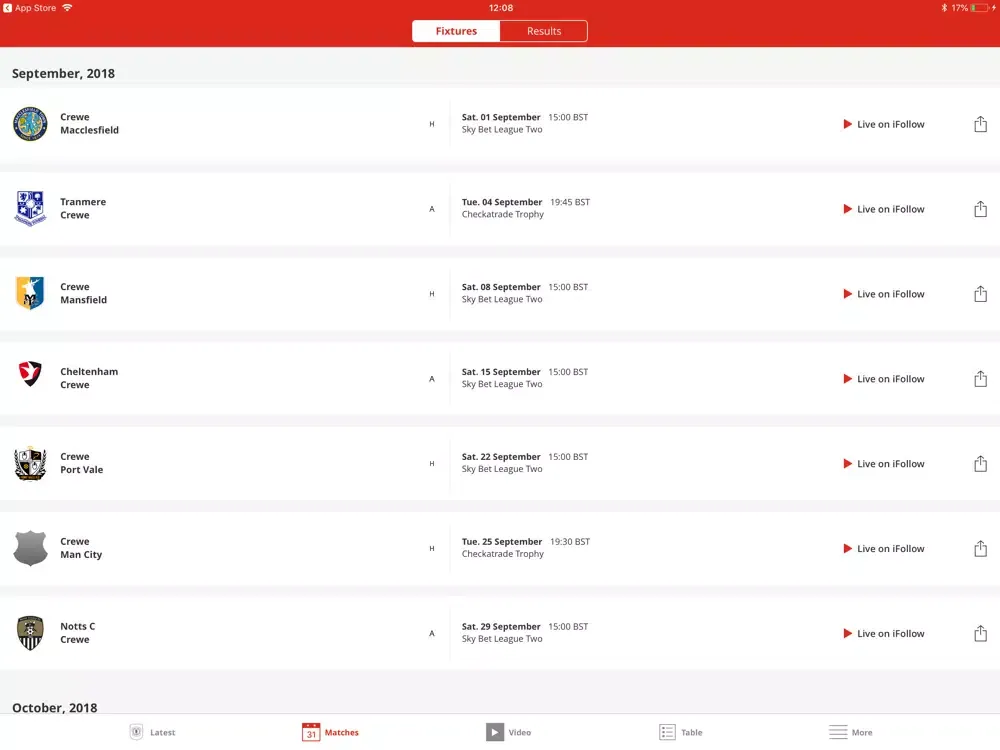The height and width of the screenshot is (750, 1000).
Task: Select the 'Sat. 29 September' date text
Action: (x=501, y=626)
